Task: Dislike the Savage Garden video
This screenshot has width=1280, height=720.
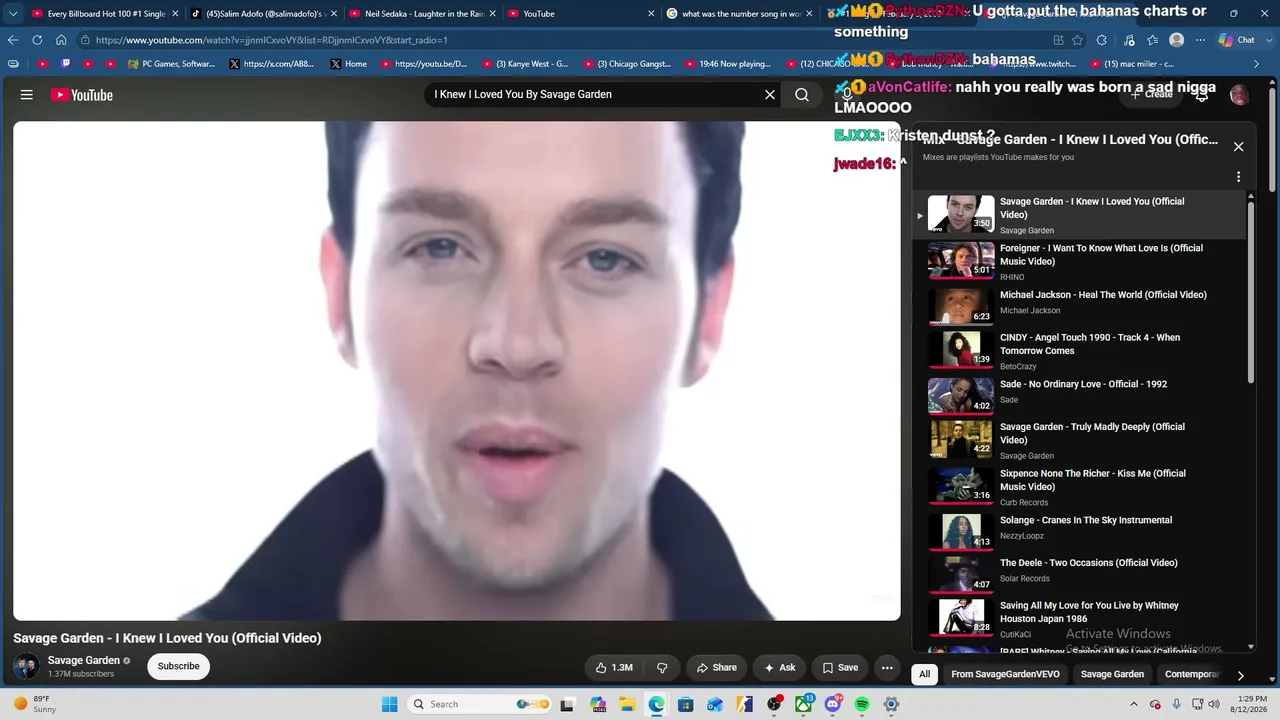Action: 662,668
